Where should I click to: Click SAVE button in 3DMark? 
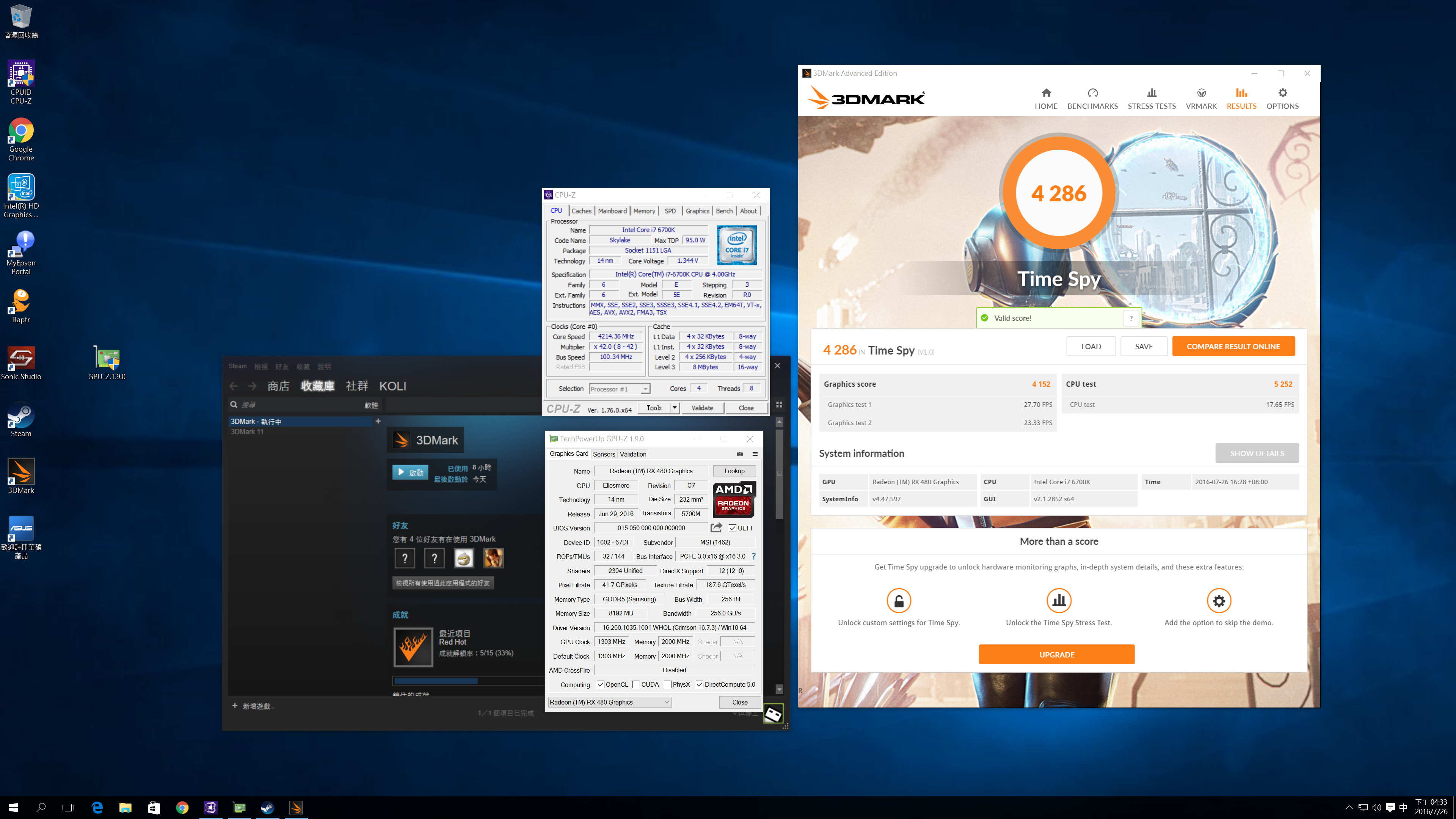(x=1144, y=347)
